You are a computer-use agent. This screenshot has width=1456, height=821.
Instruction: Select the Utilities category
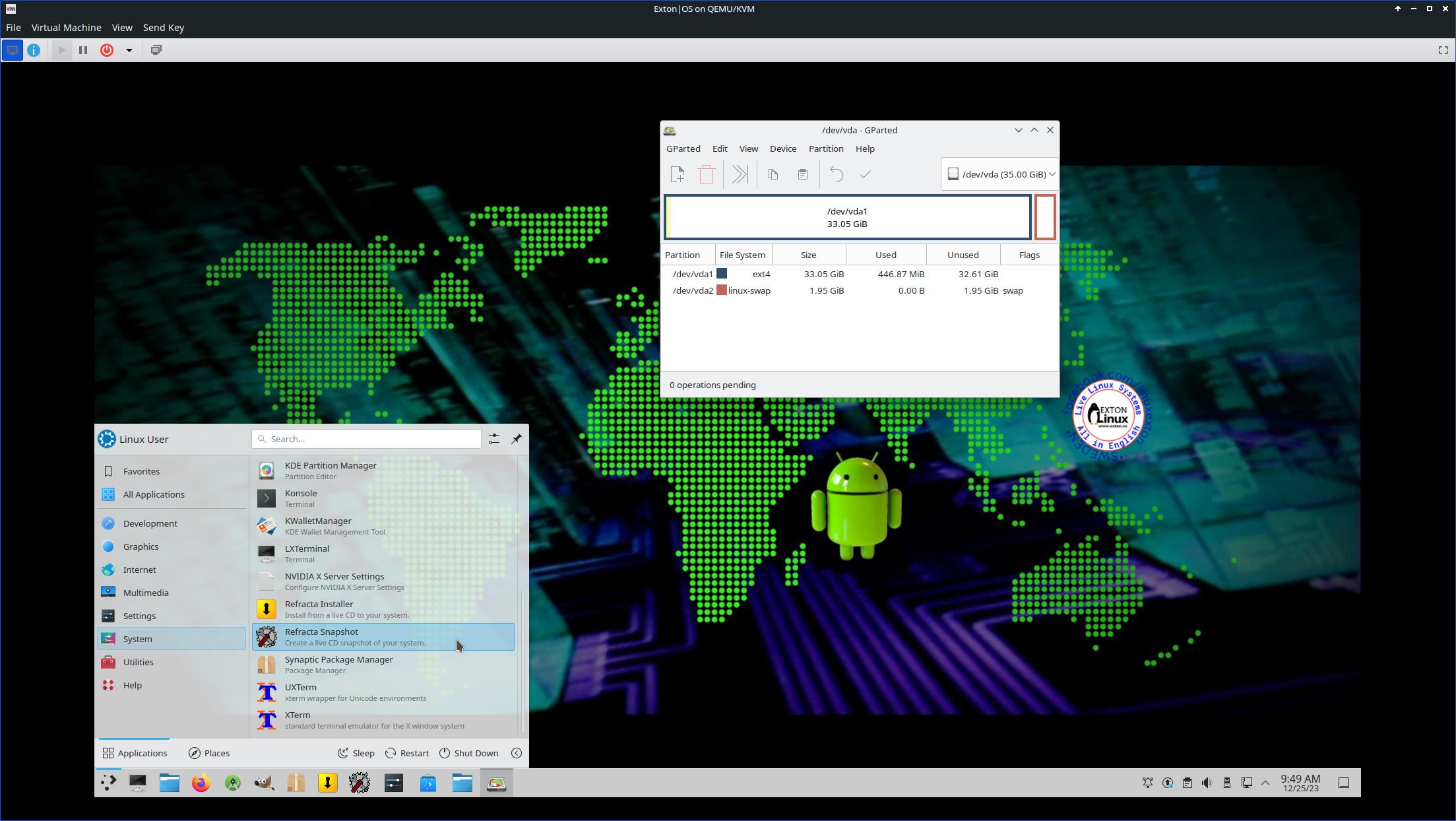[x=172, y=662]
